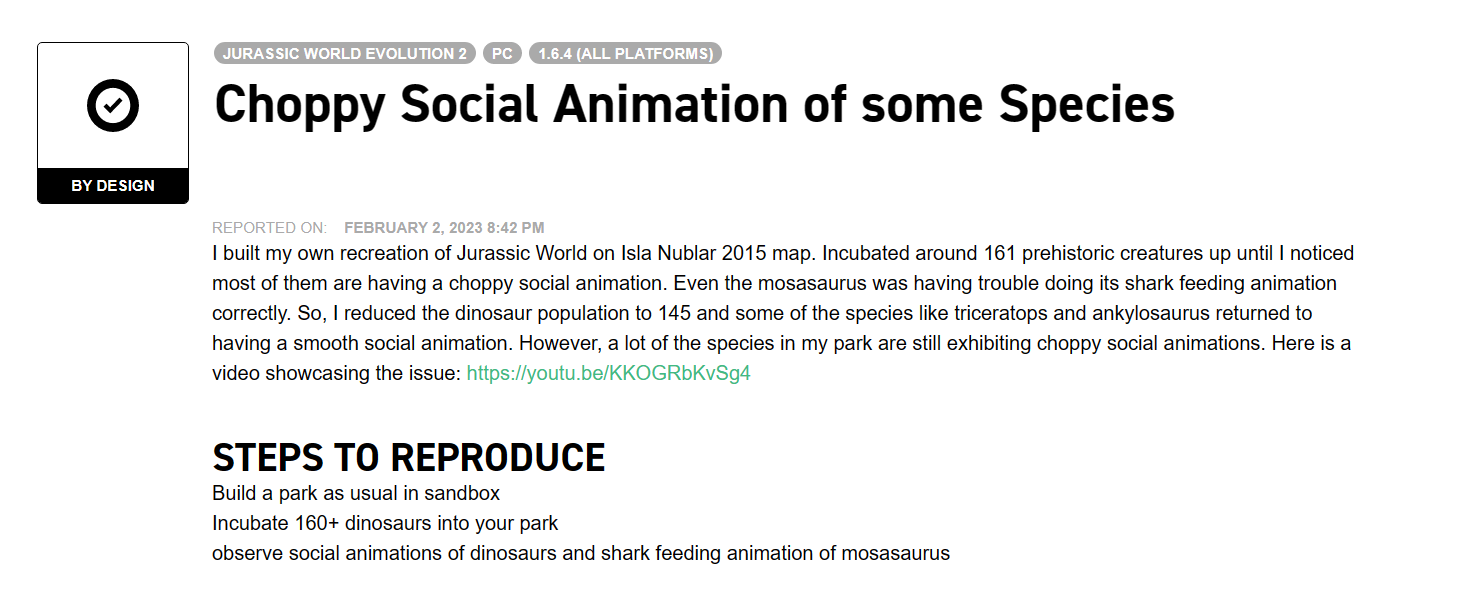Click the 'Incubate 160+ dinosaurs' step

coord(385,523)
